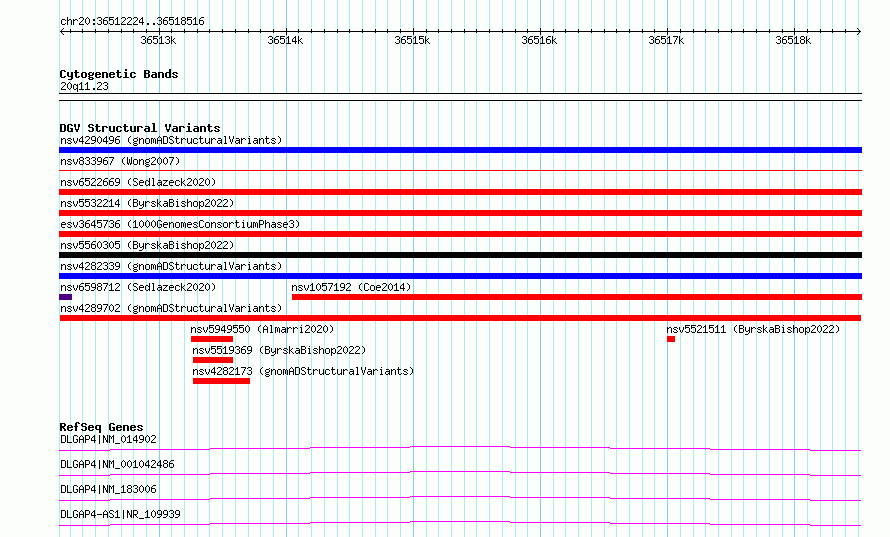Click the nsv6522669 (Sedlazeck2020) label
The height and width of the screenshot is (537, 890).
coord(138,182)
